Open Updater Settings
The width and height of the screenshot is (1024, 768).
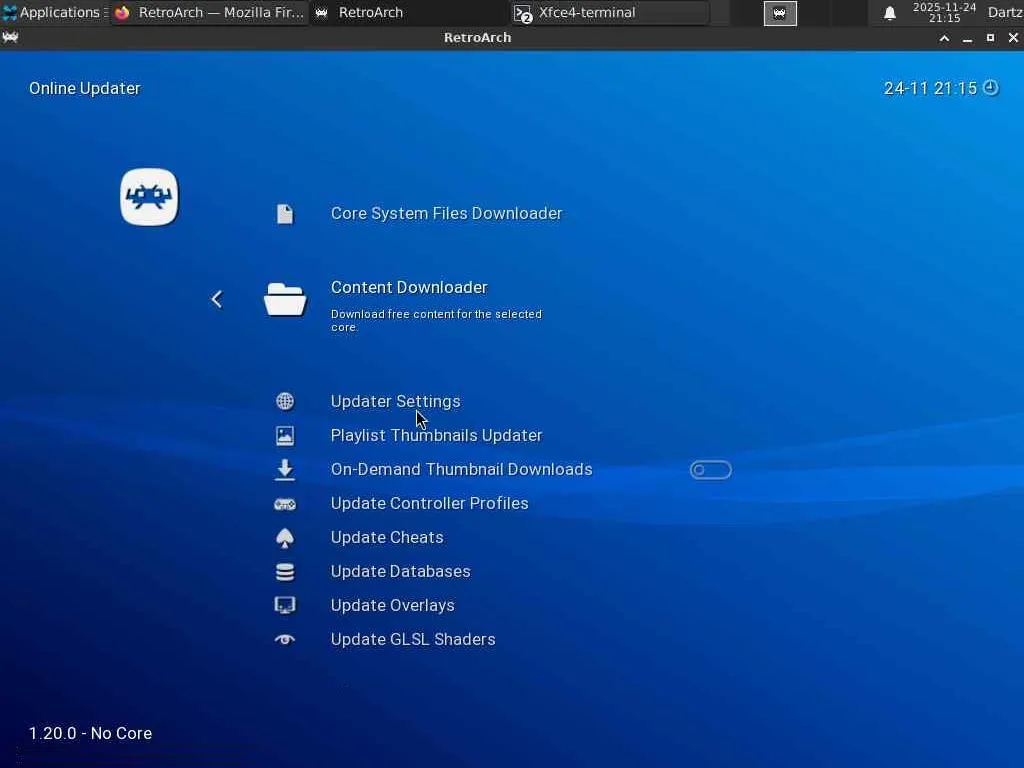click(396, 401)
